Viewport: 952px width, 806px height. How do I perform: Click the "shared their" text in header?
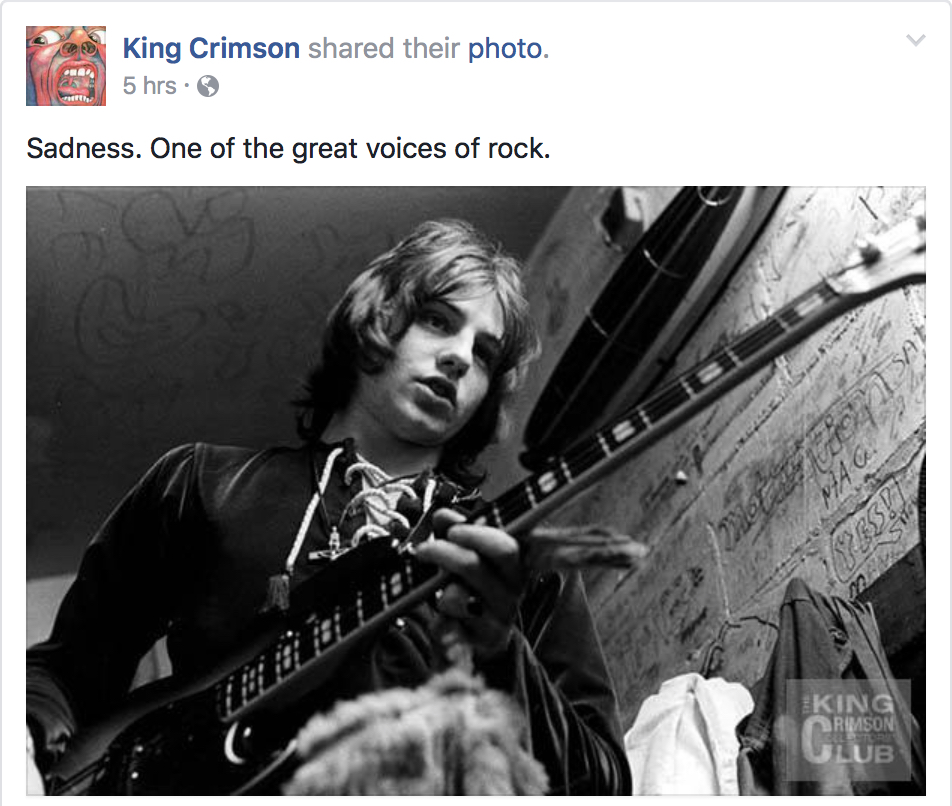384,48
